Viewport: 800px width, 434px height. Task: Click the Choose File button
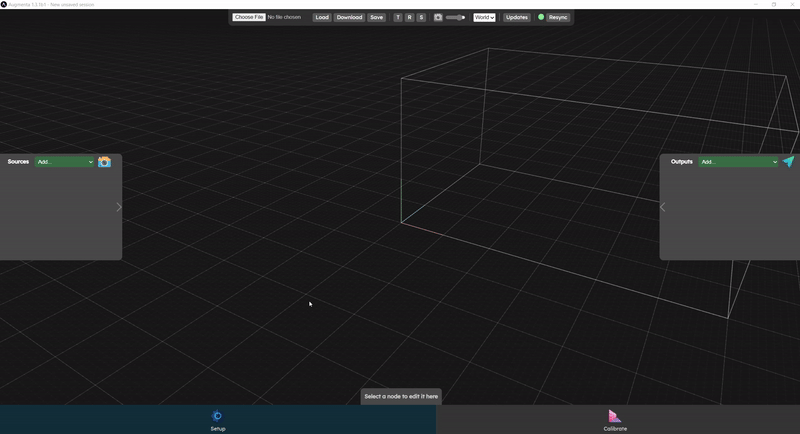click(x=249, y=17)
